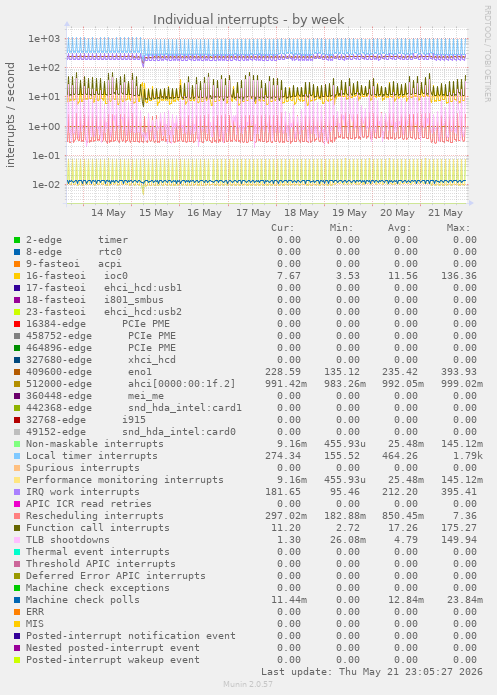Click the swatch beside Machine check polls

[x=17, y=600]
